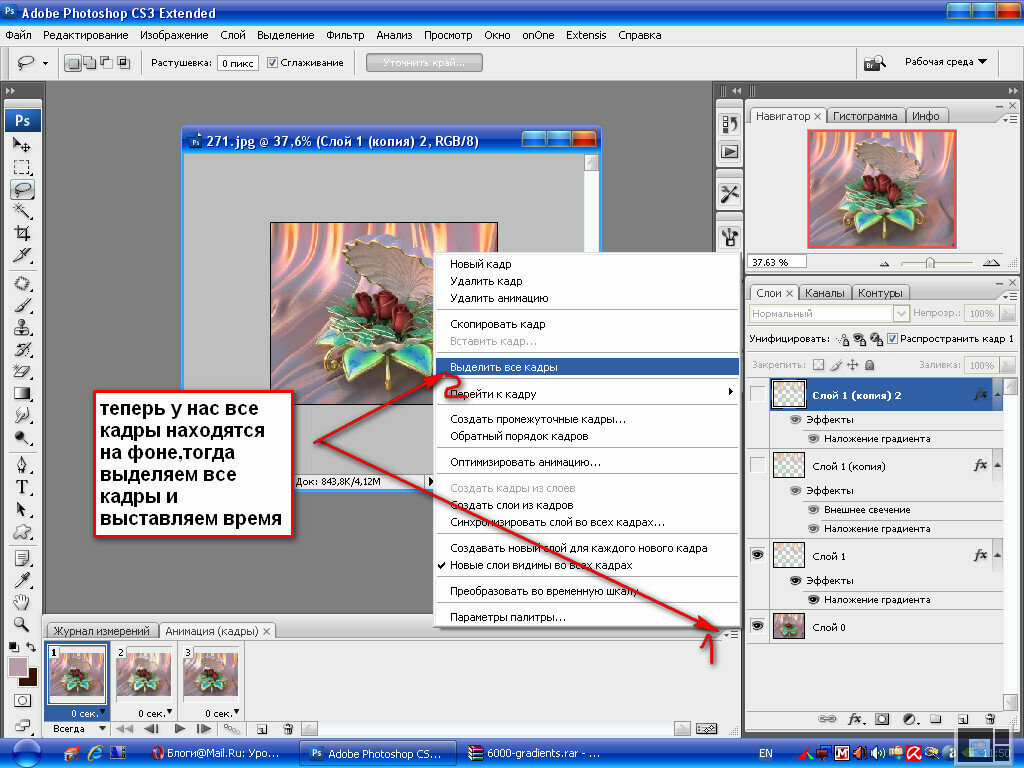This screenshot has width=1024, height=768.
Task: Play the frame animation
Action: (180, 729)
